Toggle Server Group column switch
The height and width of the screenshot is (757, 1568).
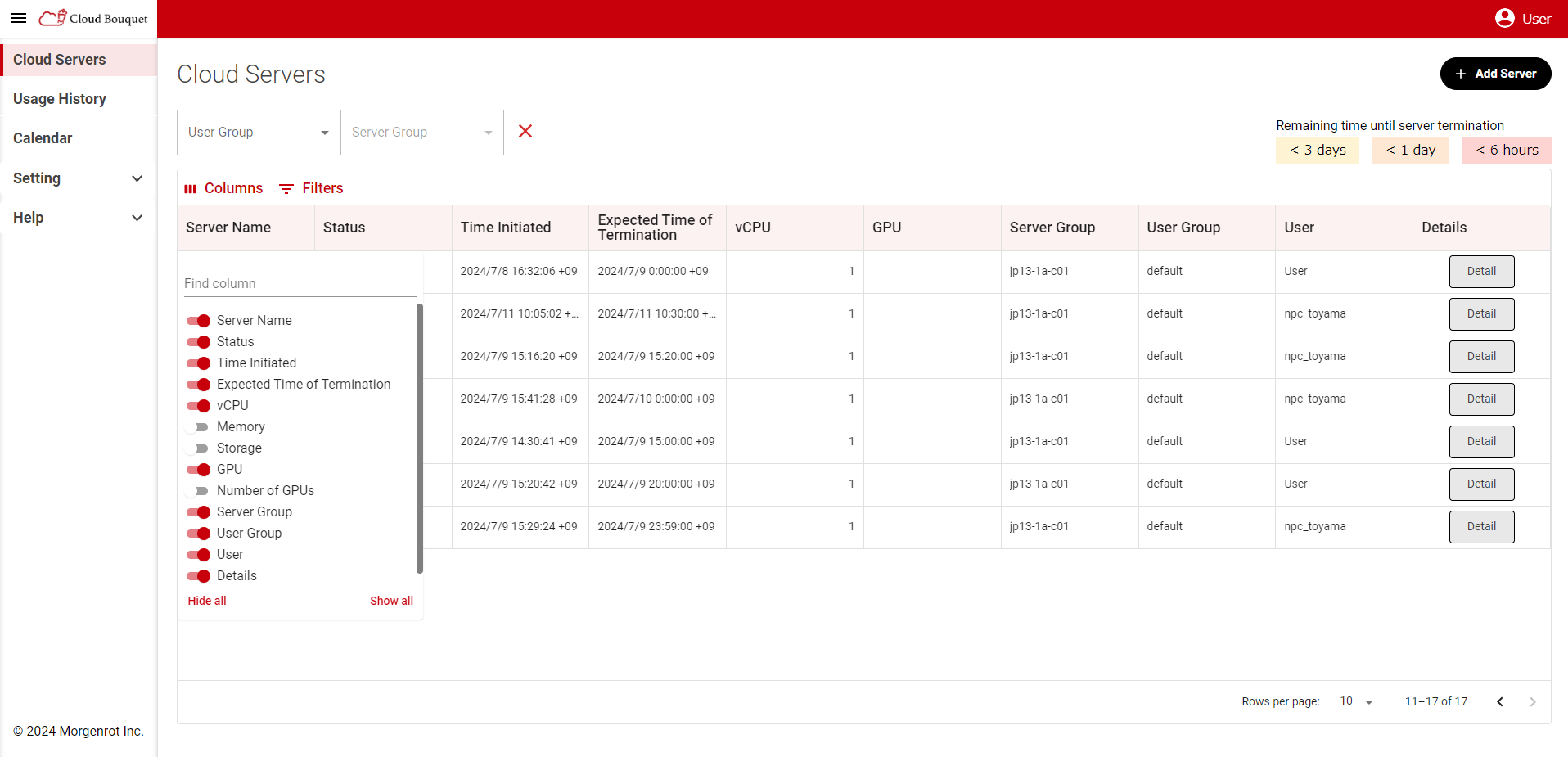[198, 511]
